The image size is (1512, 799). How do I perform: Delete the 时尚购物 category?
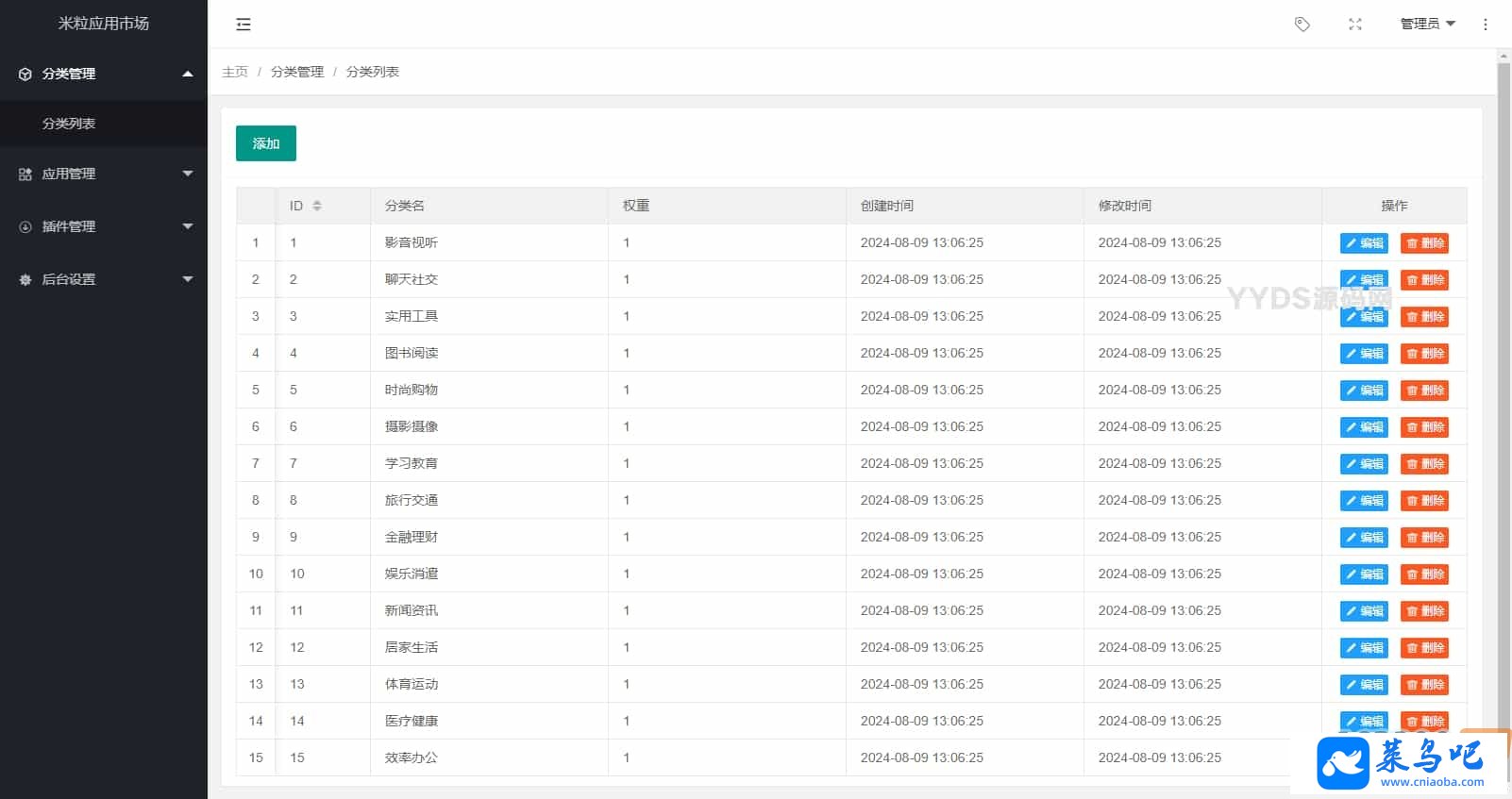[x=1424, y=391]
